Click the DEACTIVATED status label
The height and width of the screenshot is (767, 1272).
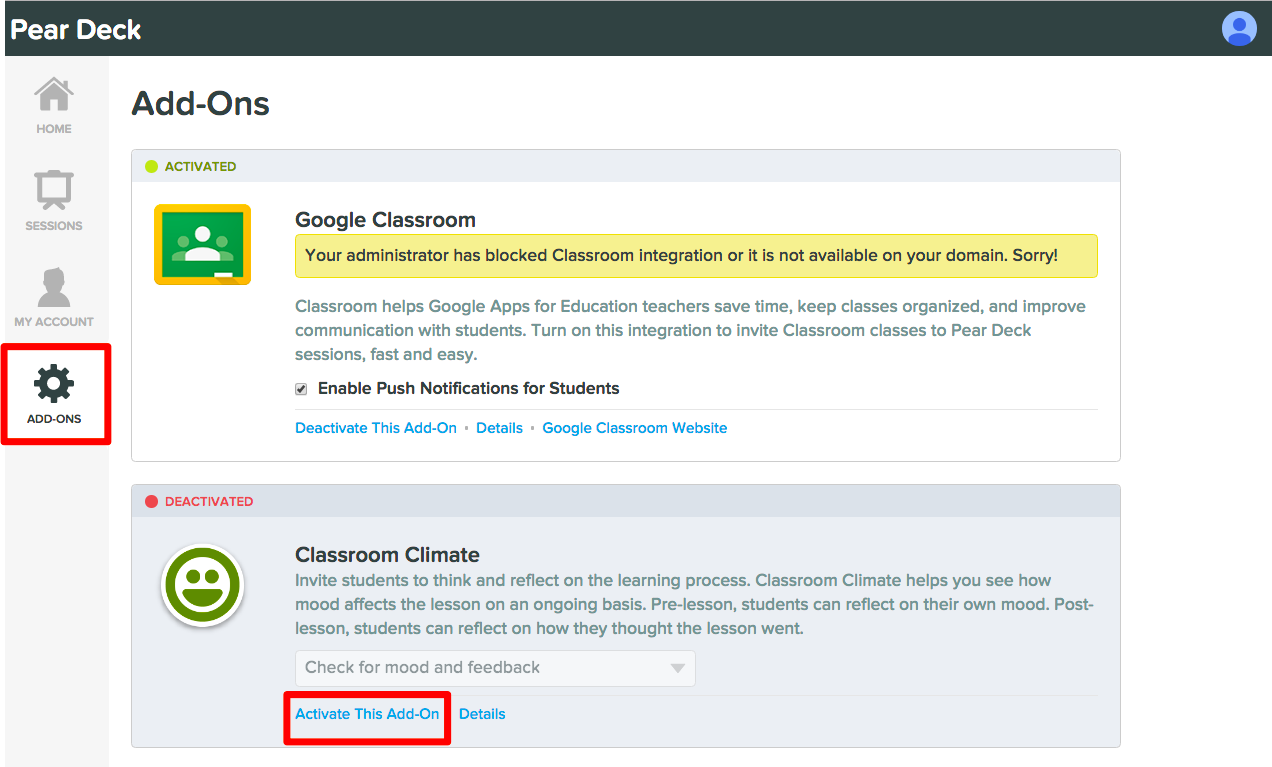(x=209, y=502)
